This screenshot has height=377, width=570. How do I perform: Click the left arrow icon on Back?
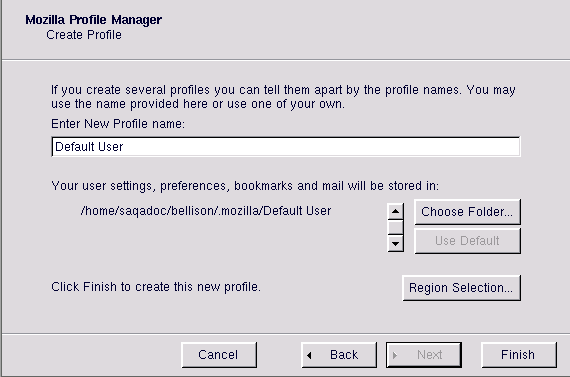click(x=309, y=355)
